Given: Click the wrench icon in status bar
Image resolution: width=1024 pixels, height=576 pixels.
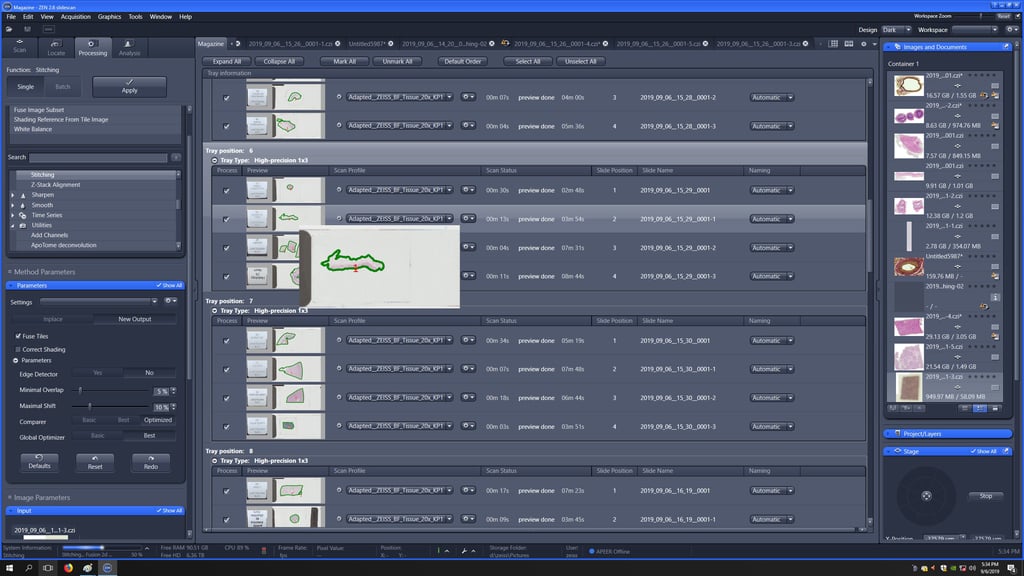Looking at the screenshot, I should tap(464, 551).
